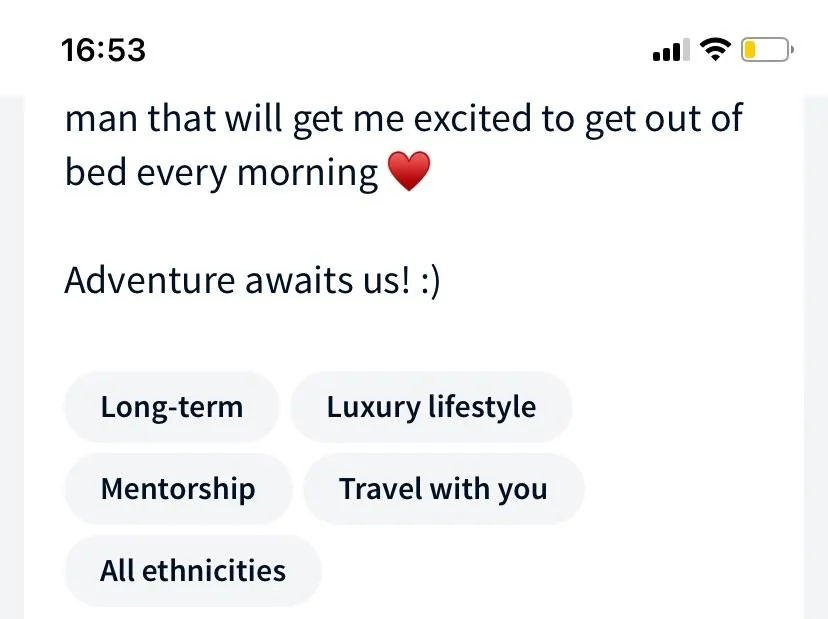The width and height of the screenshot is (828, 619).
Task: Tap the Wi-Fi status icon
Action: [x=715, y=50]
